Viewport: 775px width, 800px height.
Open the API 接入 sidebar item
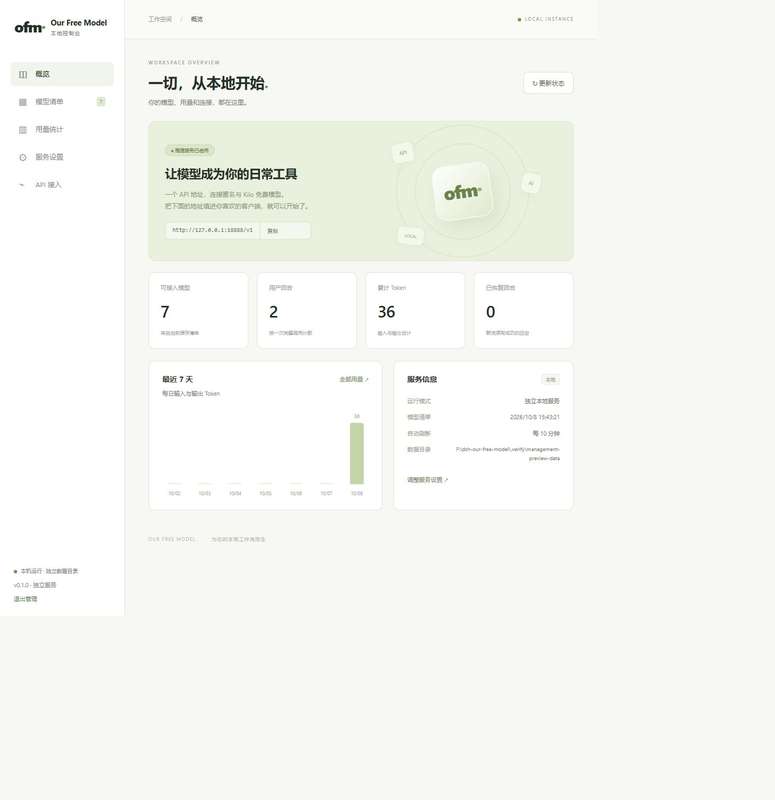(x=62, y=184)
